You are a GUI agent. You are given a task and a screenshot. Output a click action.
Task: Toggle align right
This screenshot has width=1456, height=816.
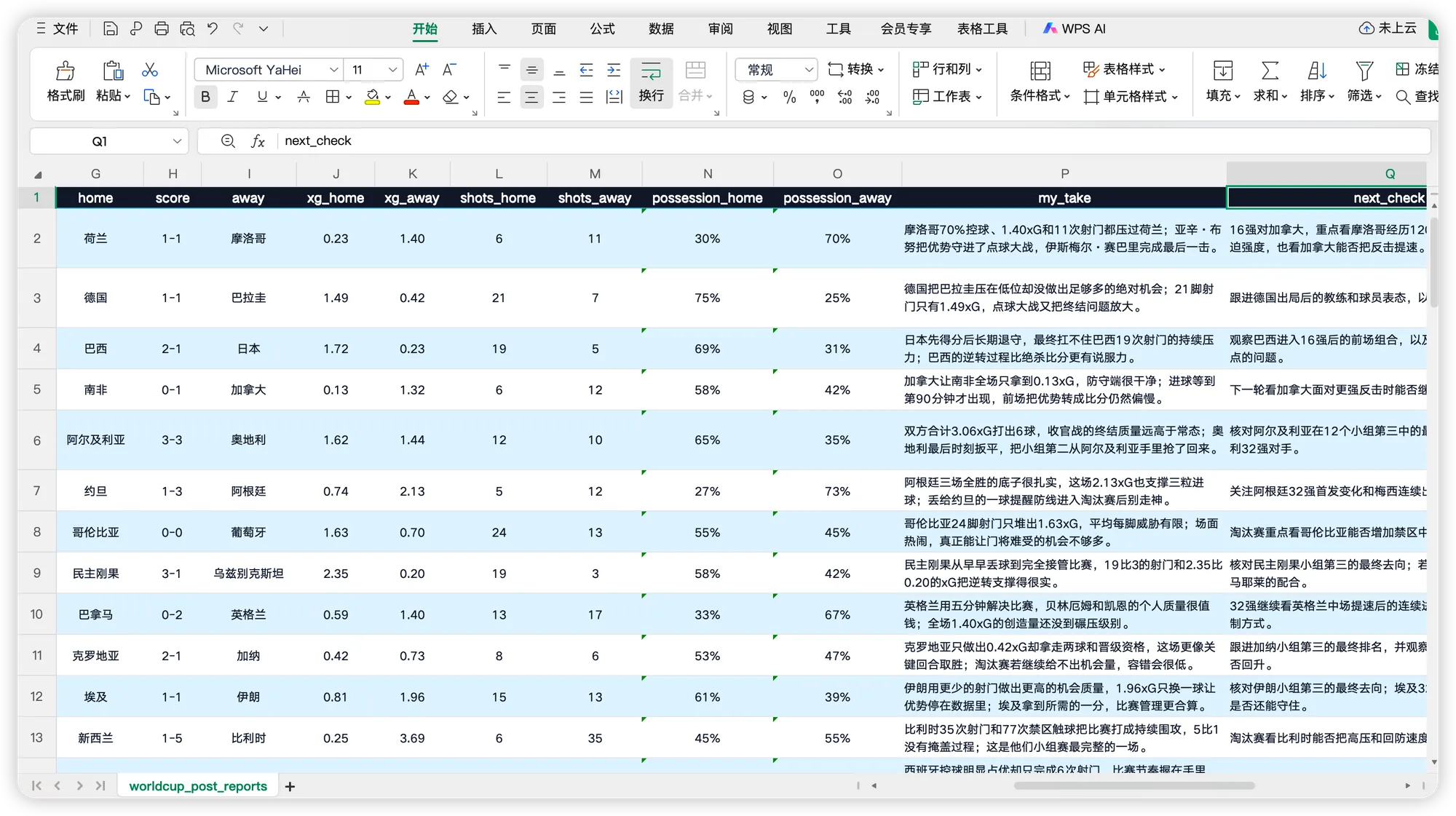[559, 97]
